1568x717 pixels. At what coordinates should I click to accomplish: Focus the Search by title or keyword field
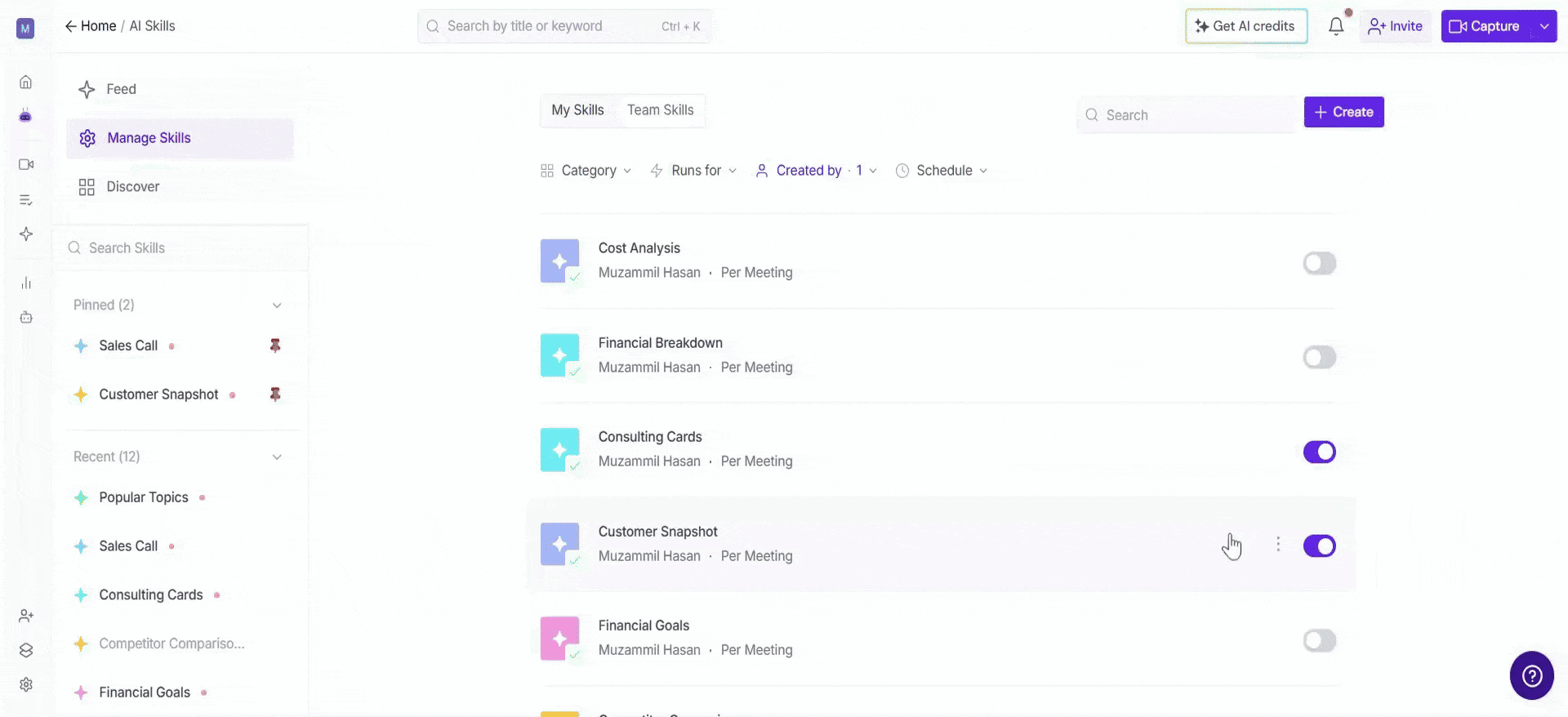(563, 26)
